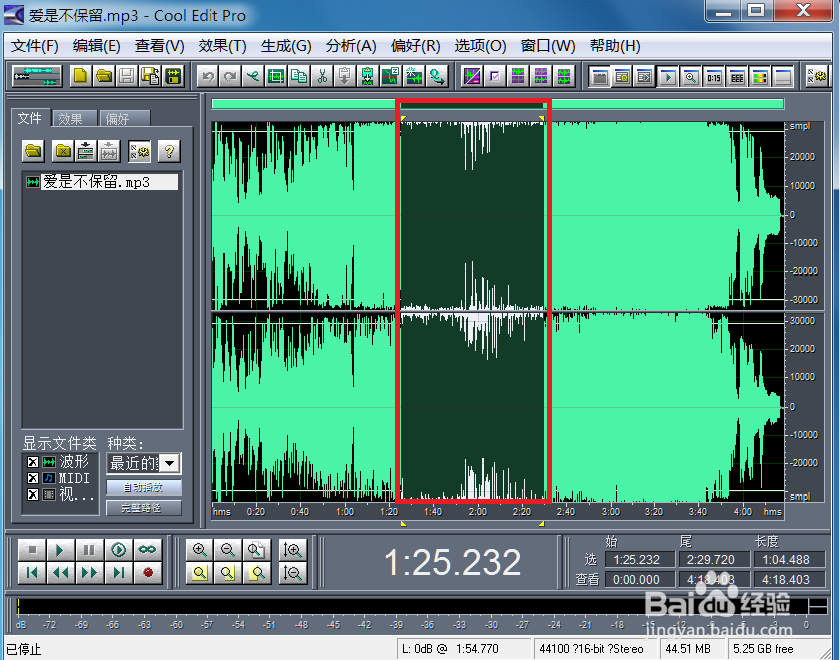Viewport: 840px width, 660px height.
Task: Open the 编辑(E) menu
Action: pos(97,46)
